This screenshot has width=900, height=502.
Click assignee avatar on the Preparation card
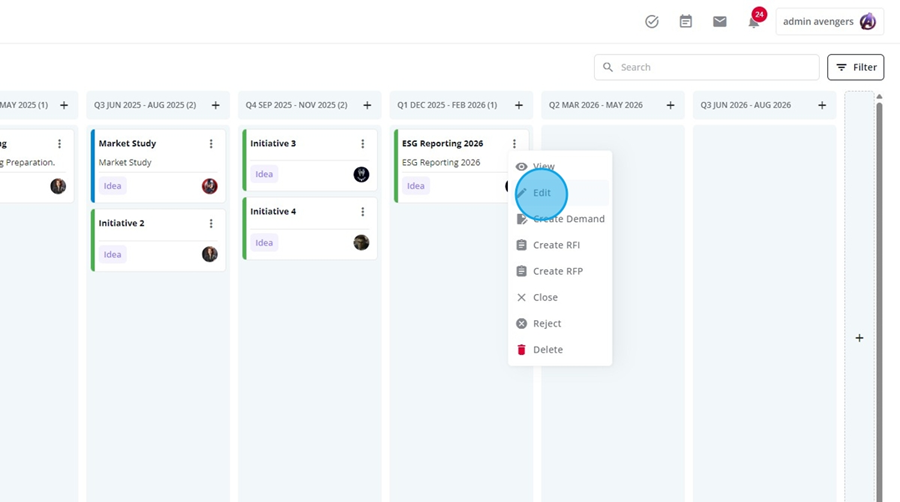point(58,186)
